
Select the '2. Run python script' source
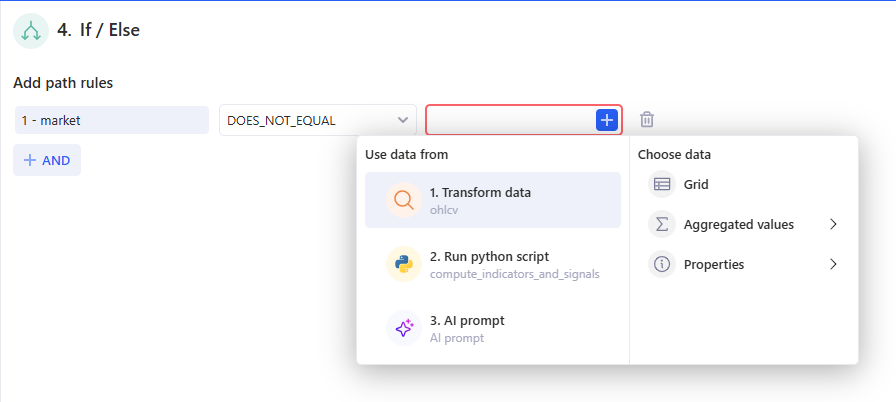[489, 256]
